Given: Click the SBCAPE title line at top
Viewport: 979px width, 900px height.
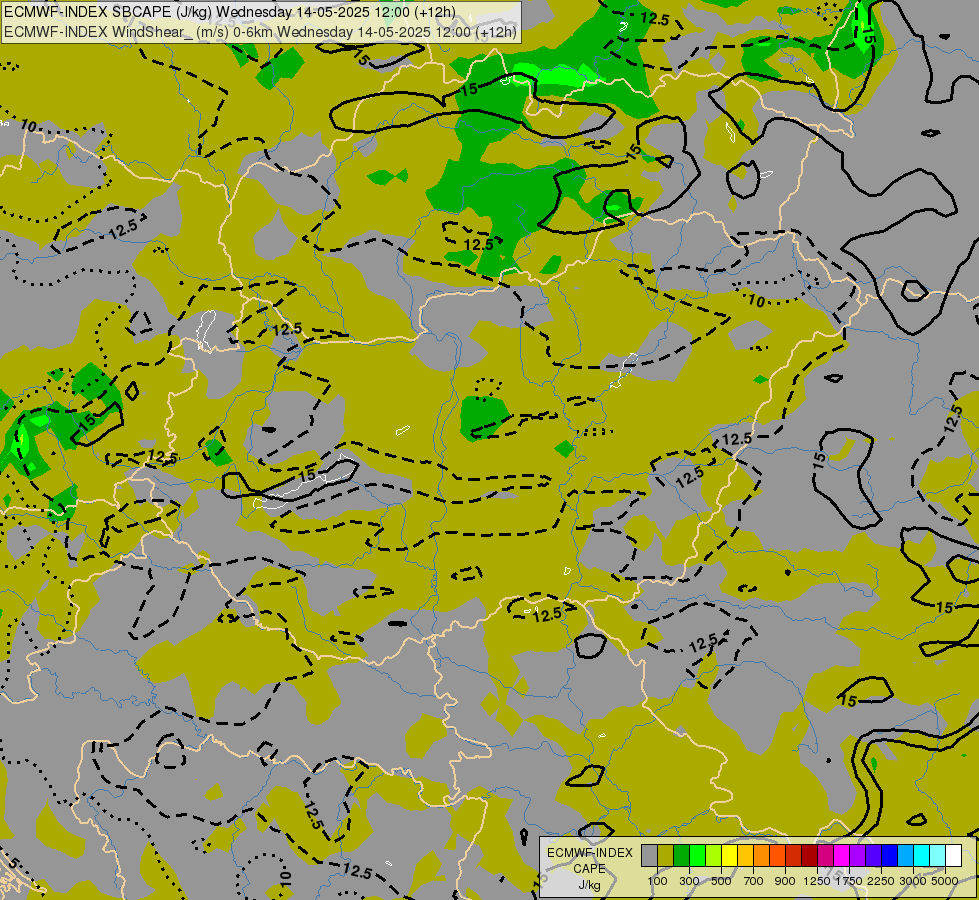Looking at the screenshot, I should pos(230,12).
